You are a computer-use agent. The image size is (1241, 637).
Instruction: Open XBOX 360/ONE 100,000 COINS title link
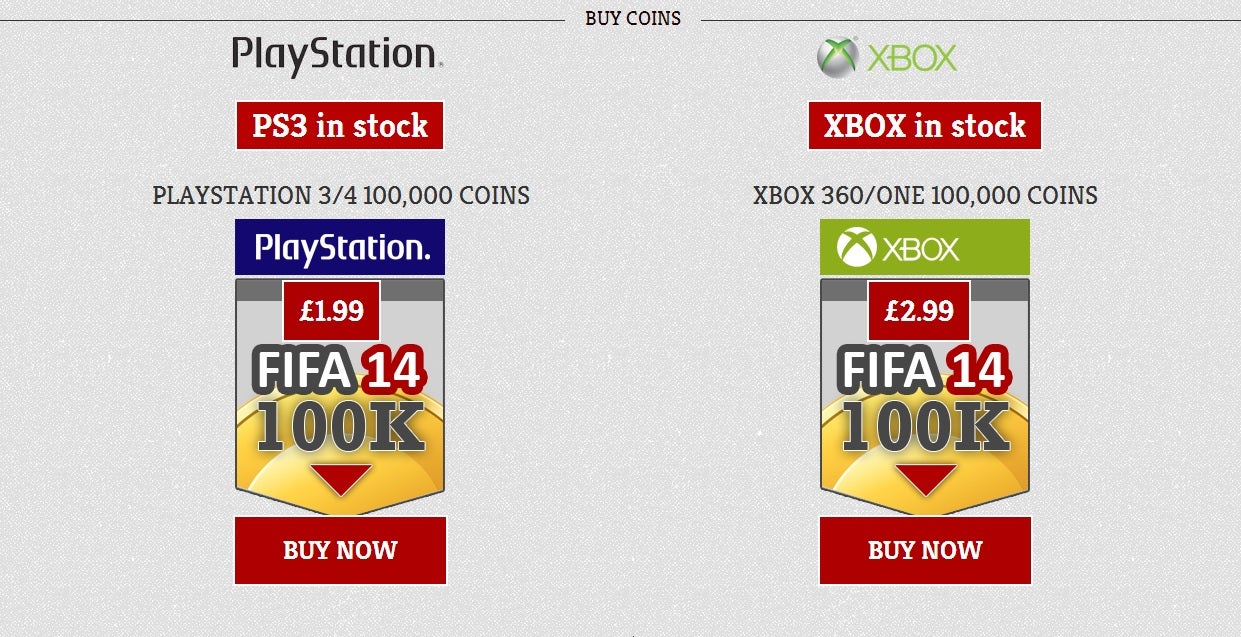[925, 195]
